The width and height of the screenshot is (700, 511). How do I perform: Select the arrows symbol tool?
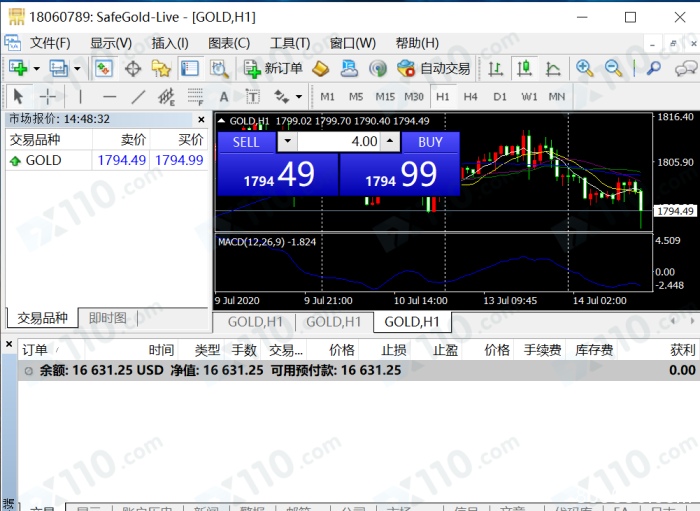click(x=281, y=96)
